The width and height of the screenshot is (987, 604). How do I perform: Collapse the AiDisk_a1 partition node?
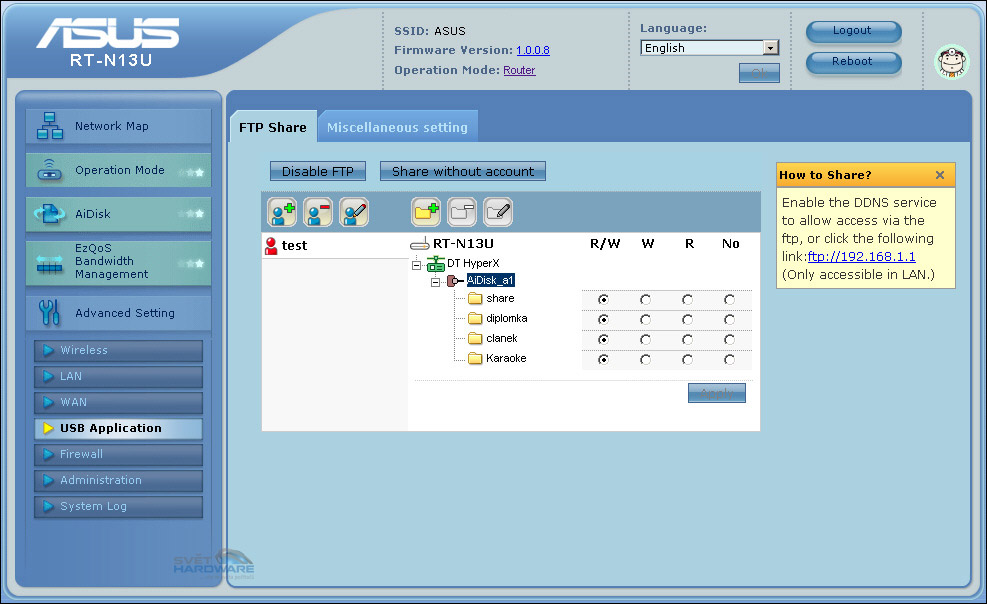tap(435, 282)
